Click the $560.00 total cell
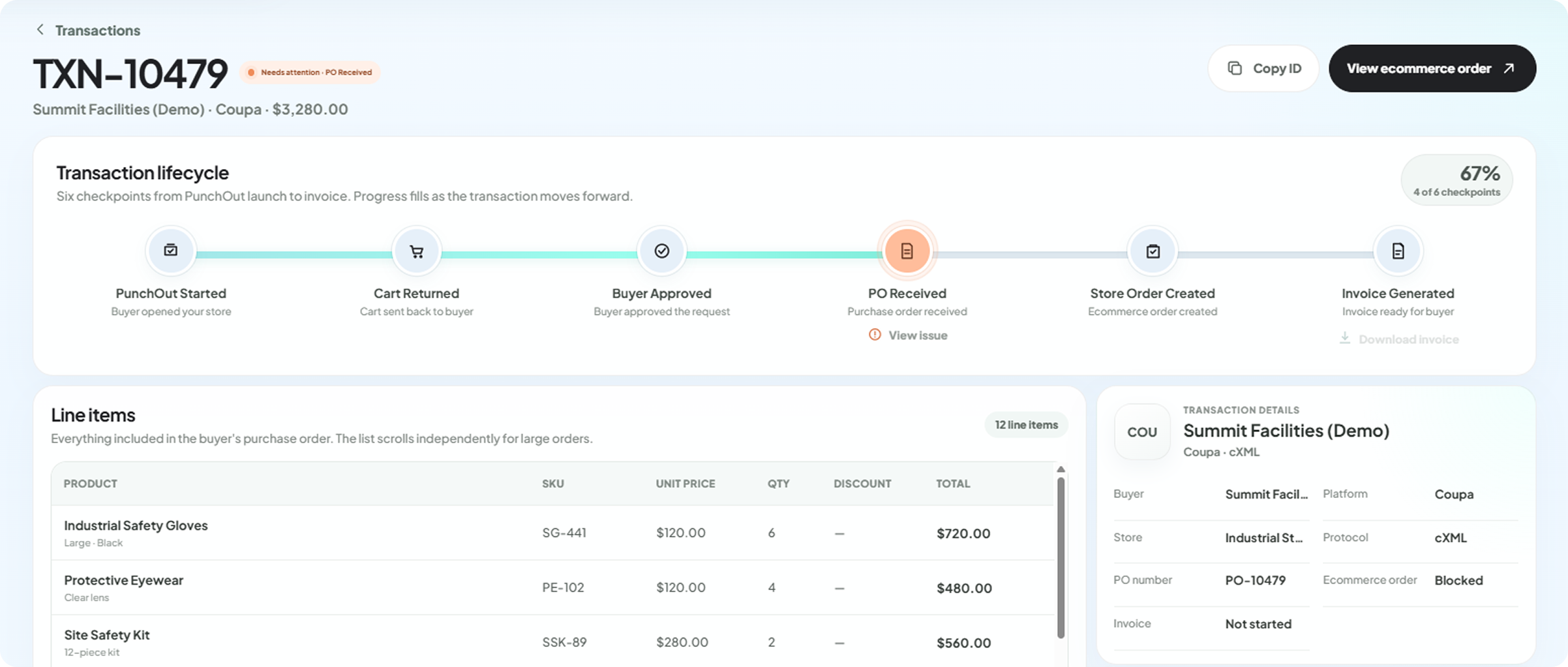This screenshot has width=1568, height=667. (x=963, y=644)
